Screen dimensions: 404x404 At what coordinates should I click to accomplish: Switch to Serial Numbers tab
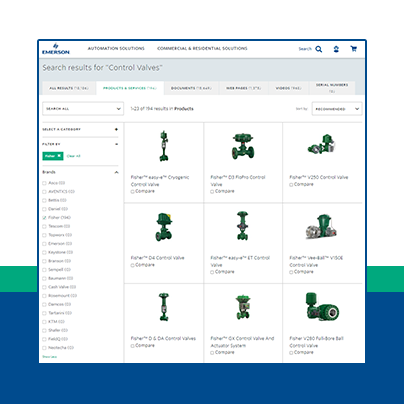pyautogui.click(x=332, y=88)
